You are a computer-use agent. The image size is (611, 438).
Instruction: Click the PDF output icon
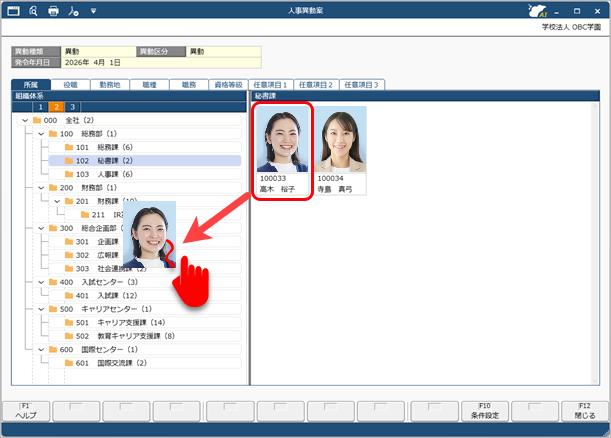73,11
